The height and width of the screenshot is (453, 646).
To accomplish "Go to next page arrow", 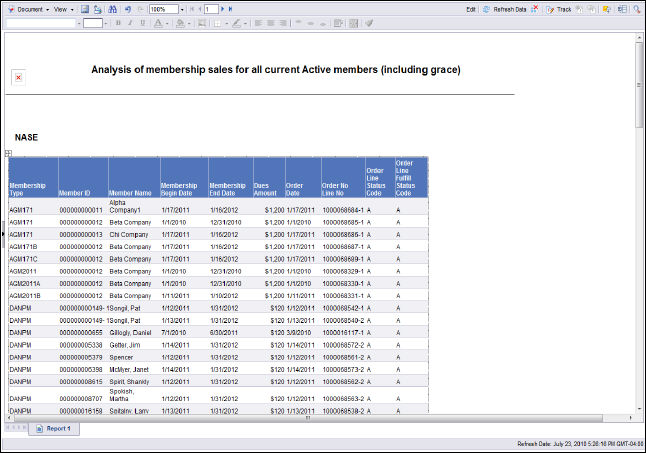I will click(222, 8).
